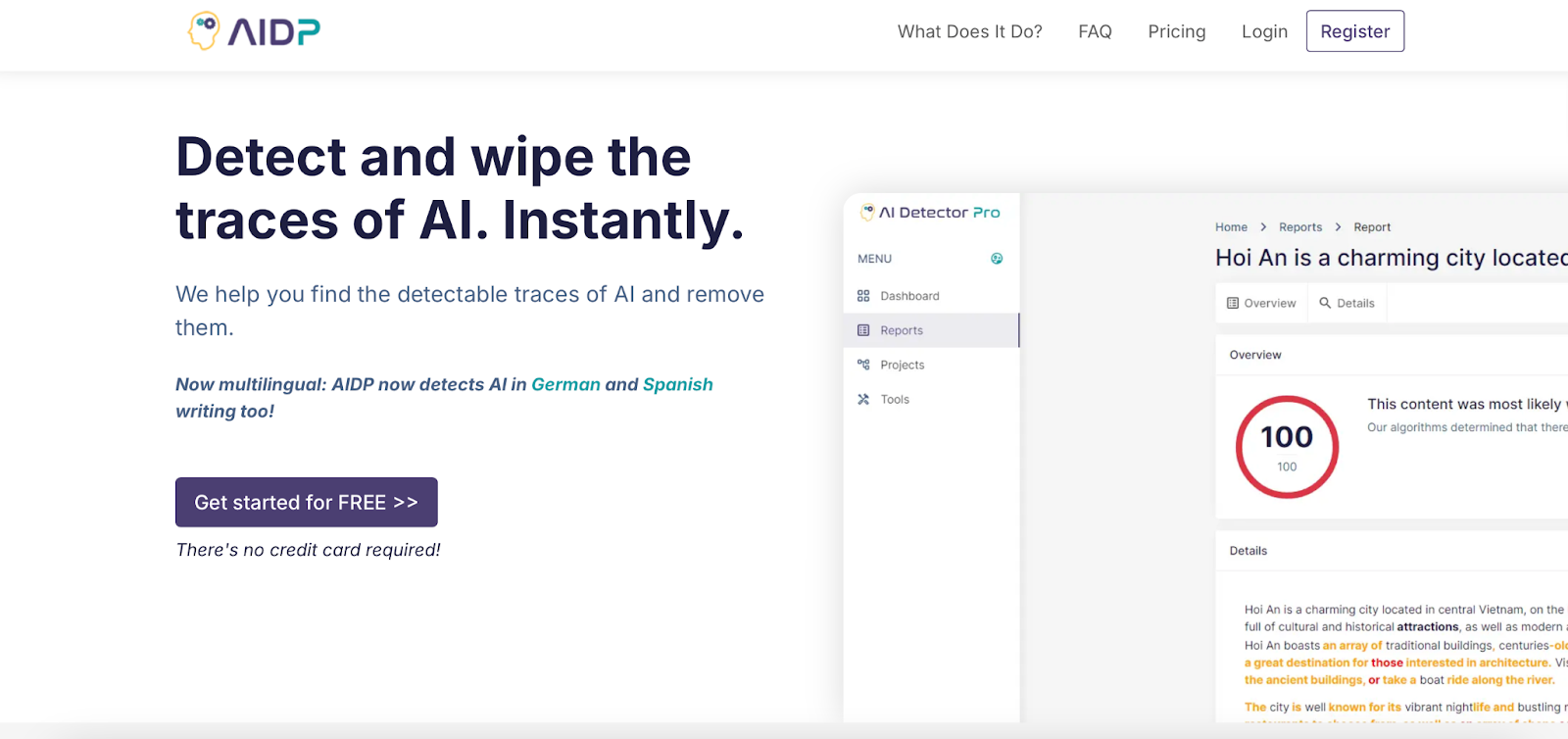Viewport: 1568px width, 739px height.
Task: Click the main headline Detect and wipe
Action: click(461, 187)
